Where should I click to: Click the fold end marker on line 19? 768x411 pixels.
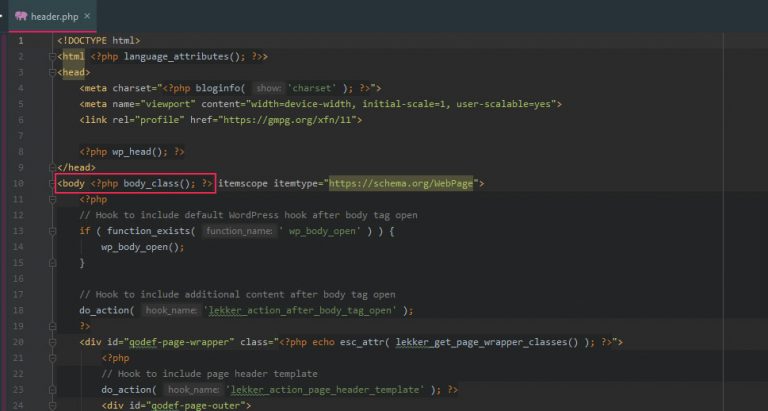(x=52, y=326)
